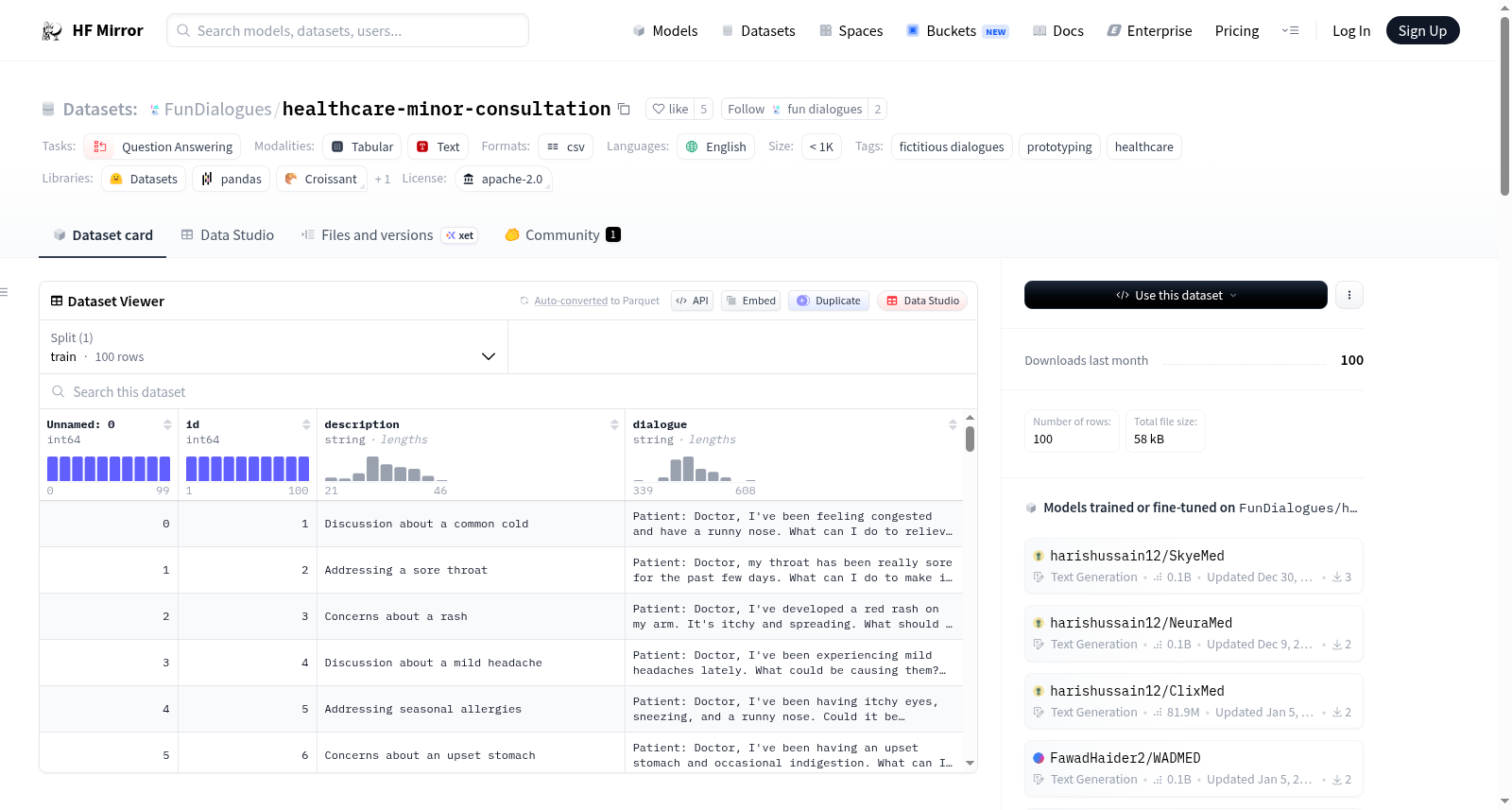Open the navigation overflow menu icon

1290,31
